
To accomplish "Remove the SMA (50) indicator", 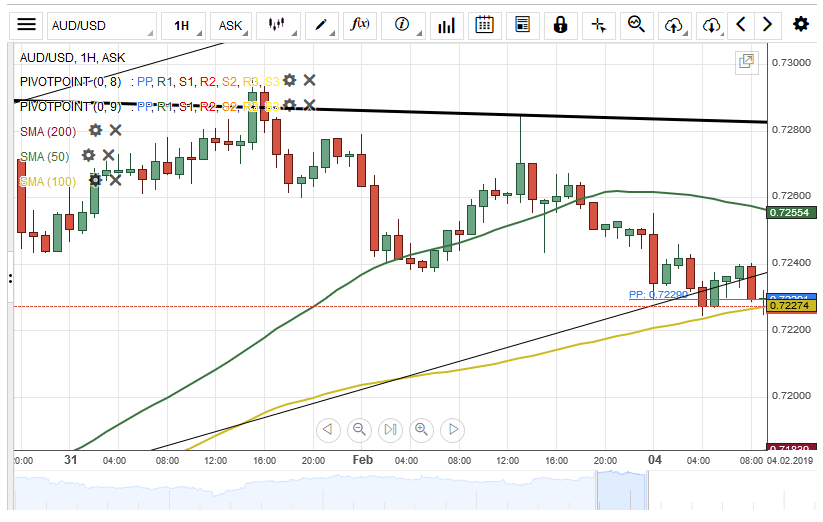I will (x=109, y=155).
